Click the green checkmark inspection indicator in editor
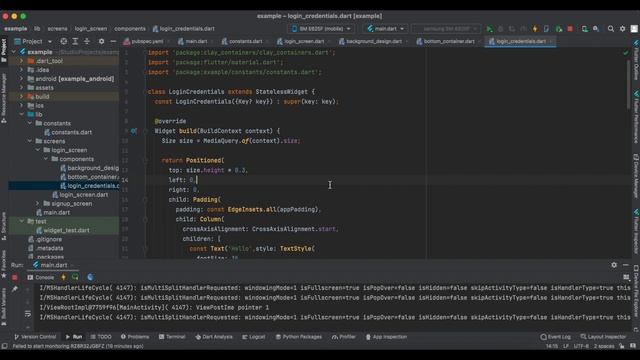This screenshot has width=640, height=360. [x=626, y=53]
